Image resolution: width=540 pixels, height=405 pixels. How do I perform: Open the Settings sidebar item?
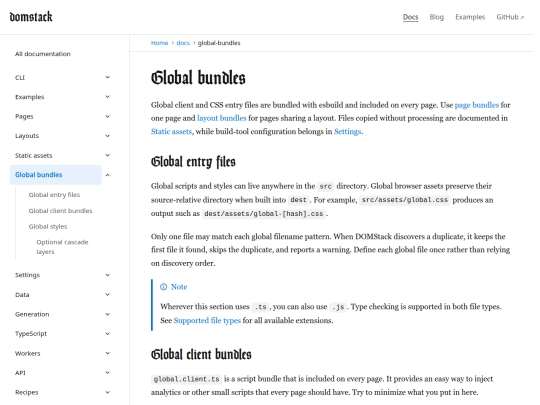27,275
